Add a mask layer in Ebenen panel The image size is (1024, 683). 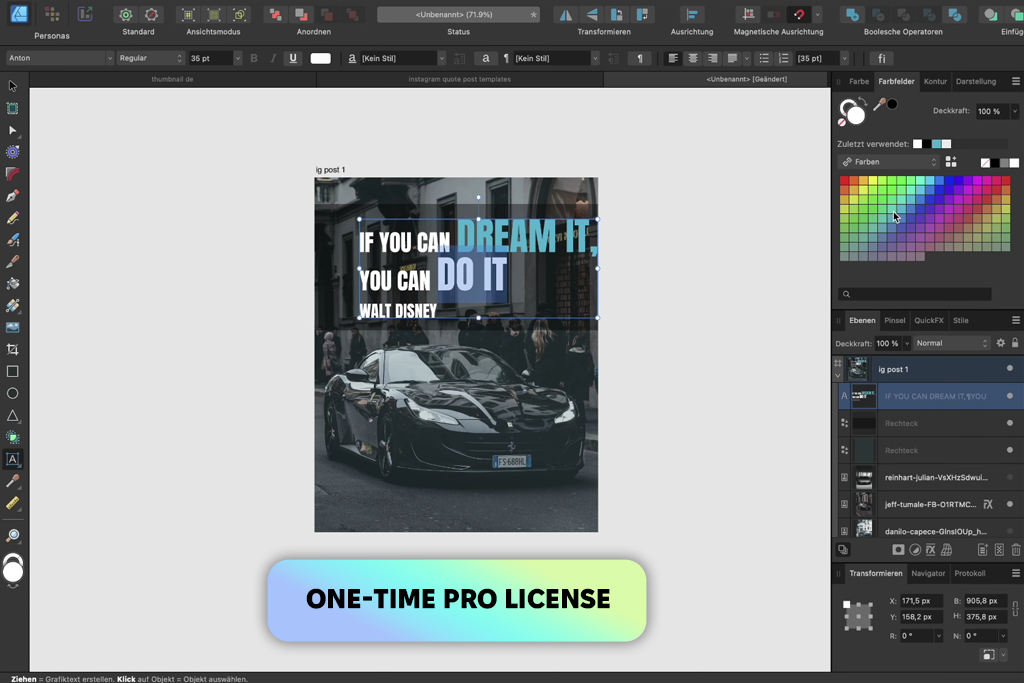[899, 550]
